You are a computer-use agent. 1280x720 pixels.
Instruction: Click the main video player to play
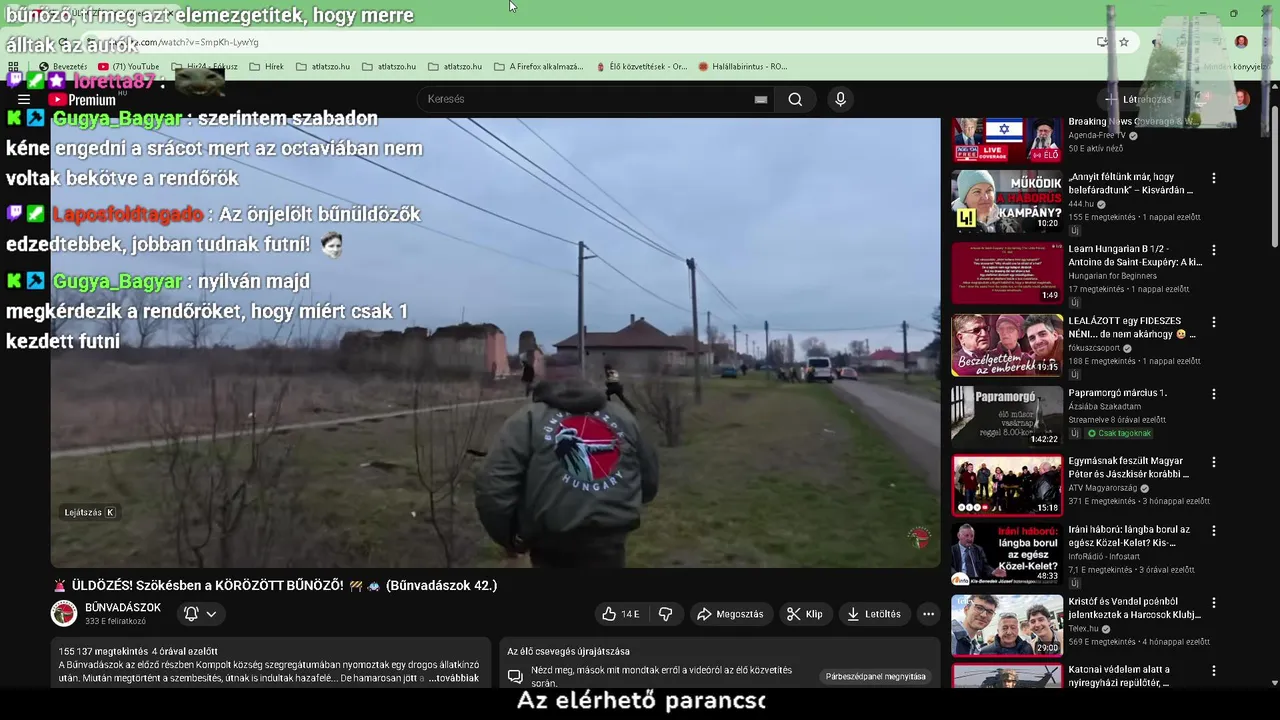point(495,343)
